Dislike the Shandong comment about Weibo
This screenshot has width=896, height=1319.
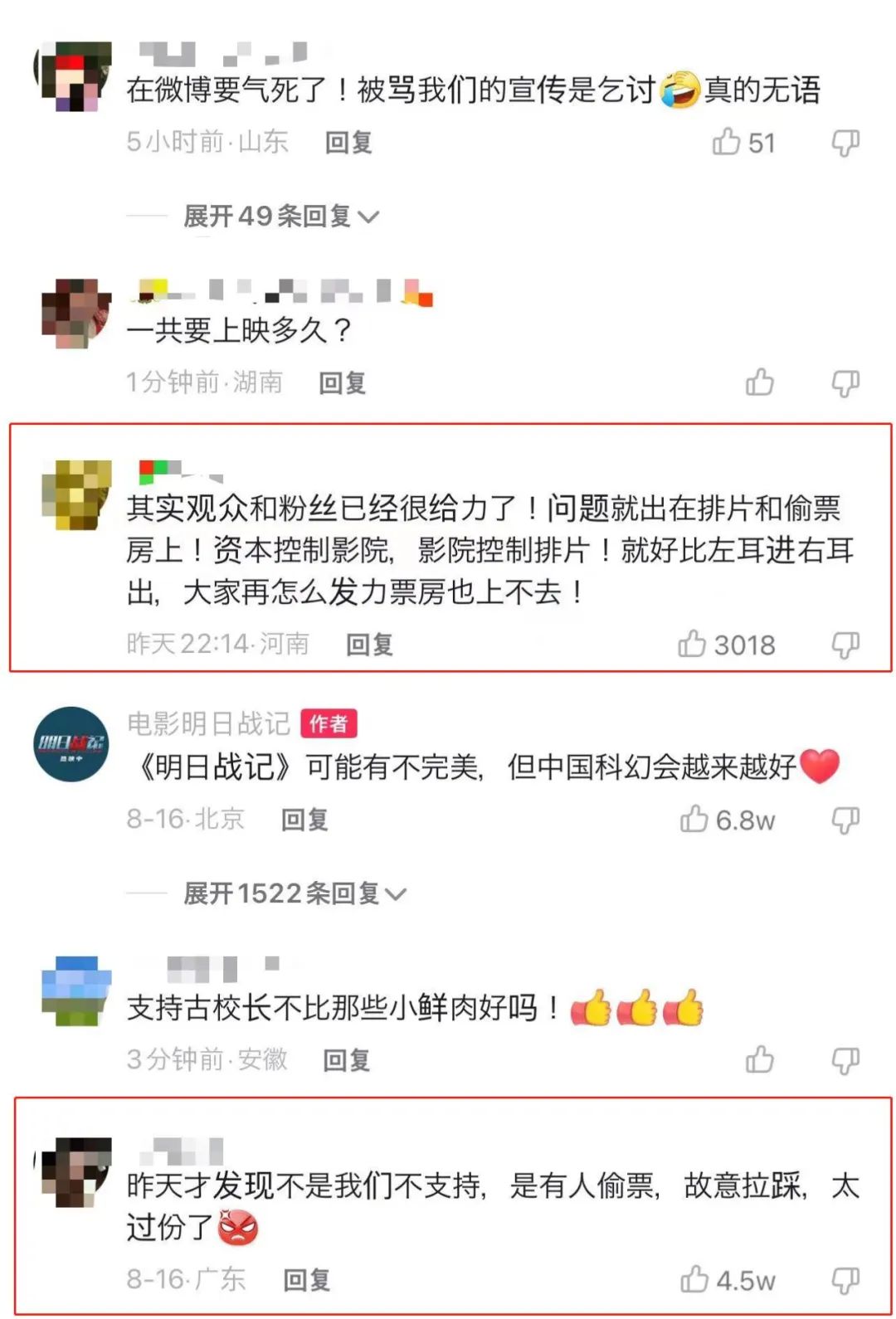coord(845,143)
